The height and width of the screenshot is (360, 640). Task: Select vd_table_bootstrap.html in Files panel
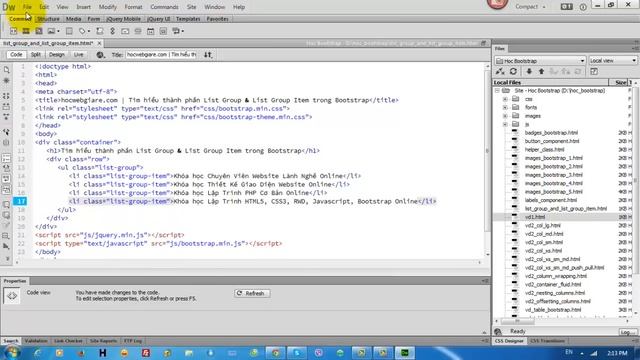[553, 310]
